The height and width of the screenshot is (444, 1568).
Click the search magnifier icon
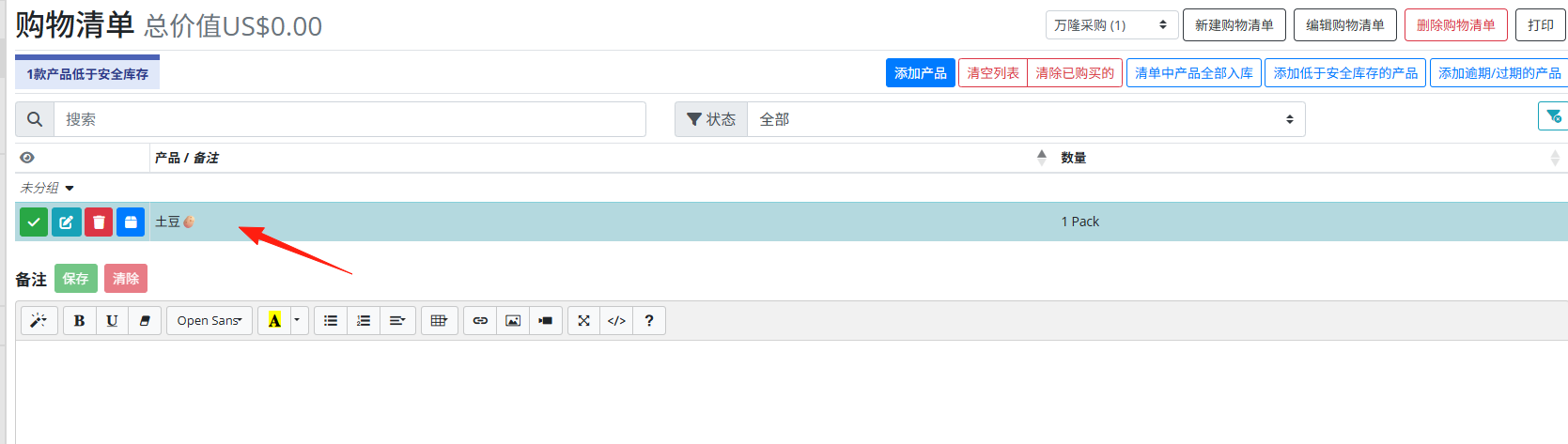point(35,119)
